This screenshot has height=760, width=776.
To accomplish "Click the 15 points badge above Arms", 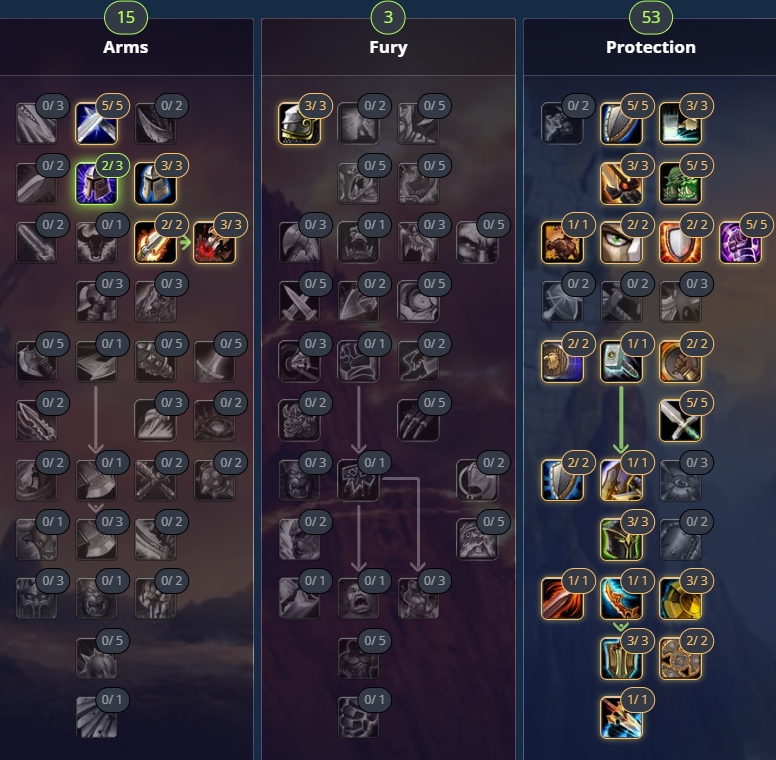I will pos(126,17).
